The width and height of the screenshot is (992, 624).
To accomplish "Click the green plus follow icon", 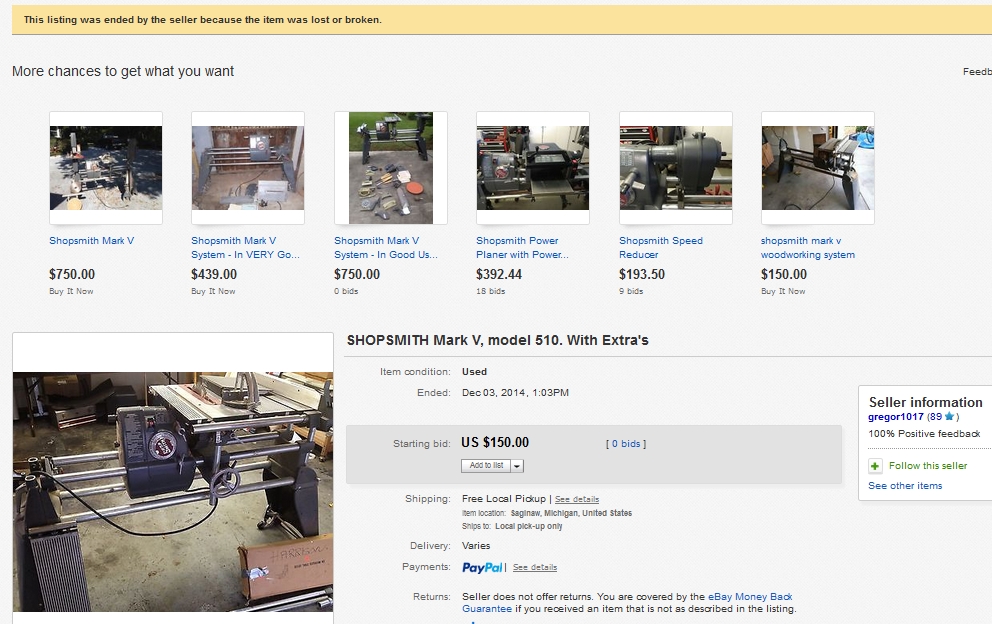I will (x=875, y=466).
